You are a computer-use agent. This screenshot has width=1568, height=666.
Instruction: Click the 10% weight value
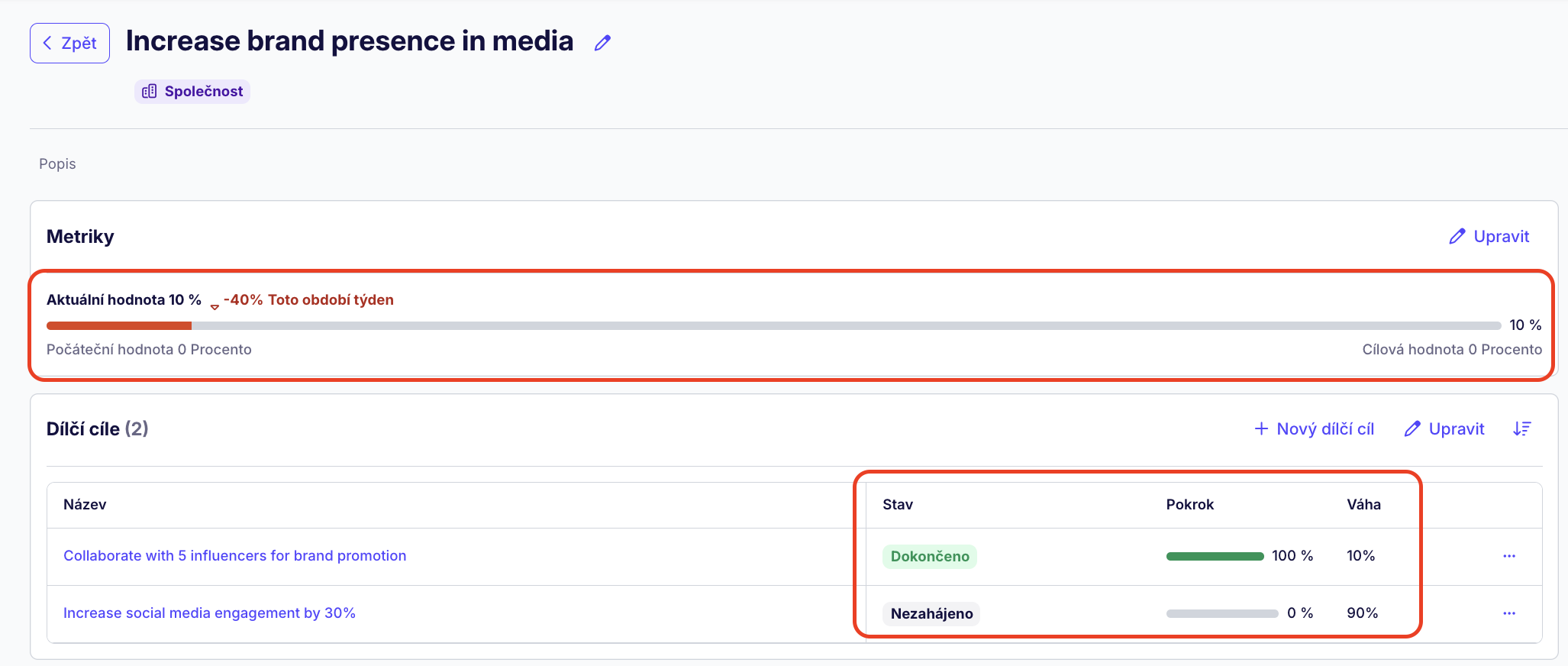pos(1361,555)
